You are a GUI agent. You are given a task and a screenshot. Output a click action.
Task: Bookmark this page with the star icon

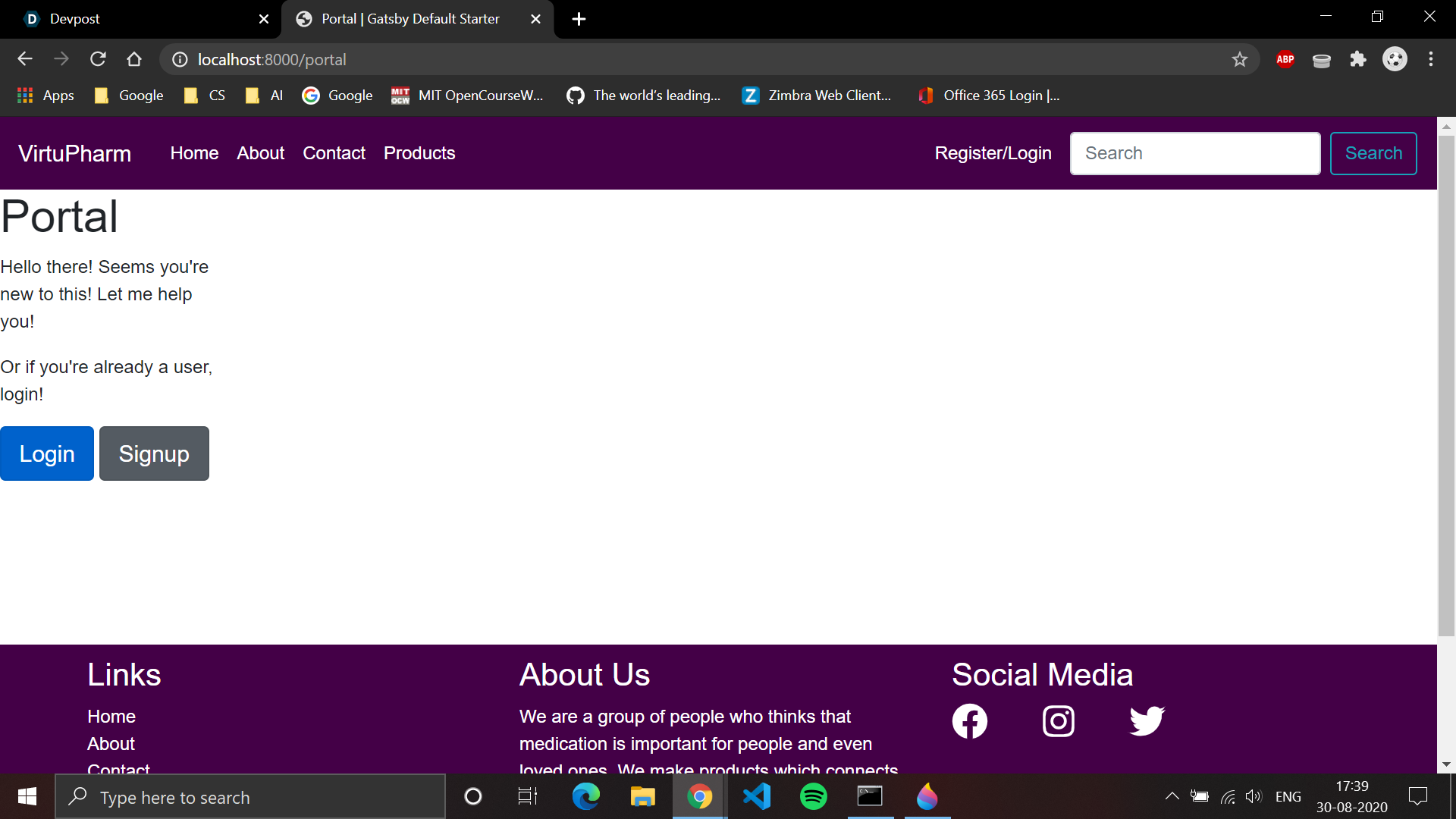tap(1239, 59)
